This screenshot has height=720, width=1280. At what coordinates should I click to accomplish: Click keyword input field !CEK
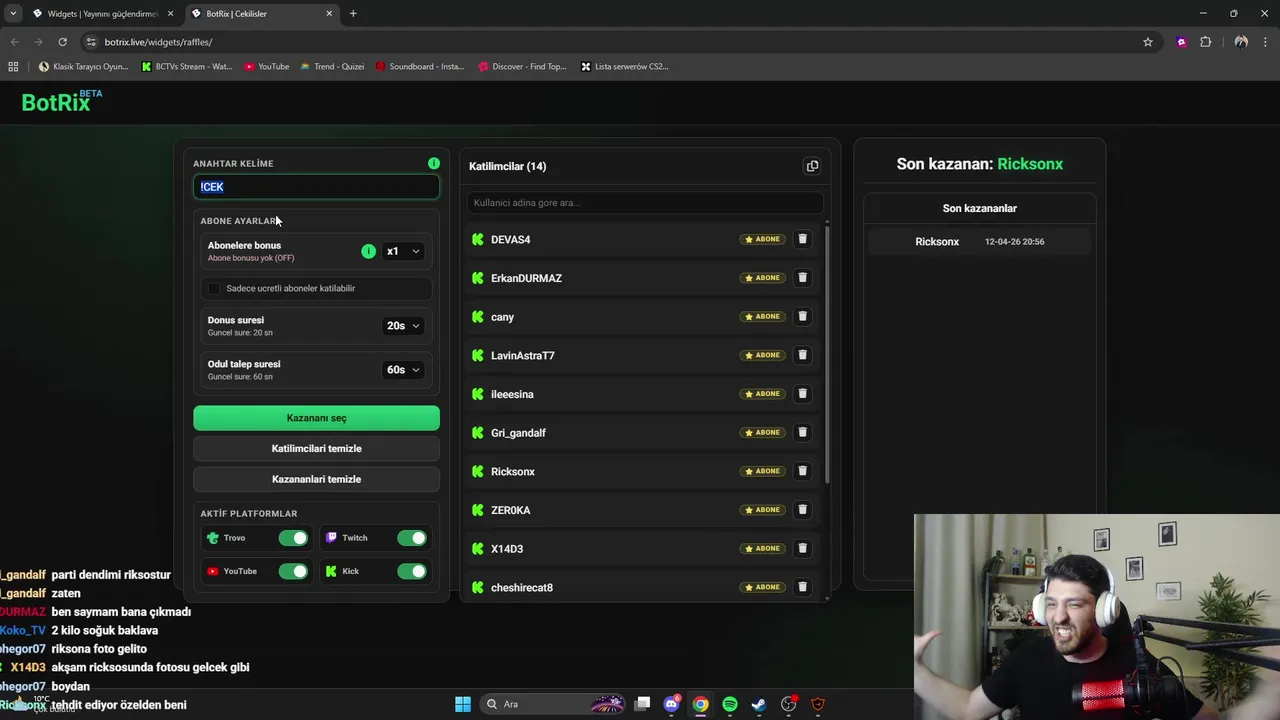click(x=316, y=187)
